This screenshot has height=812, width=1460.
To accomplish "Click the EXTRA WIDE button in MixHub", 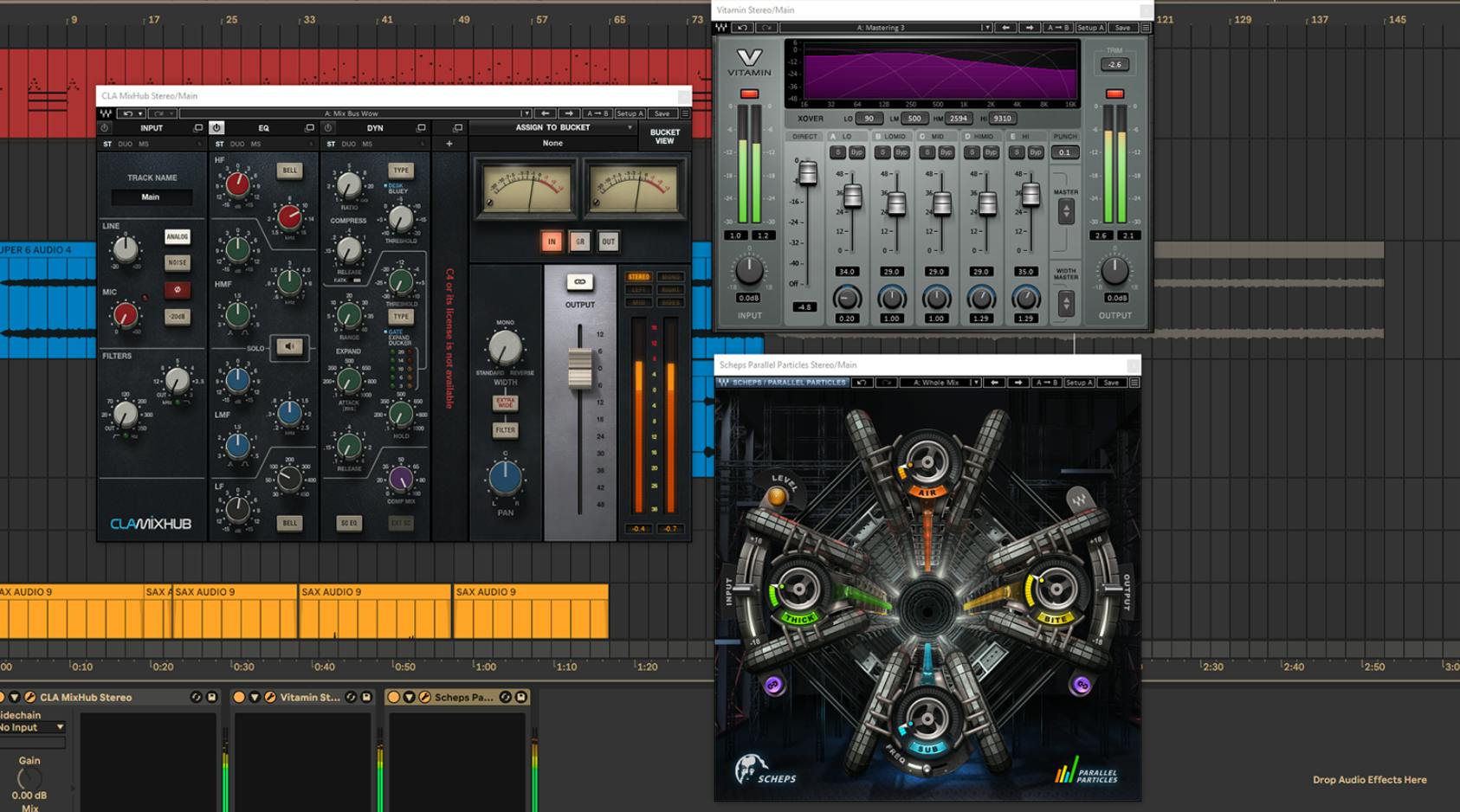I will (x=505, y=403).
